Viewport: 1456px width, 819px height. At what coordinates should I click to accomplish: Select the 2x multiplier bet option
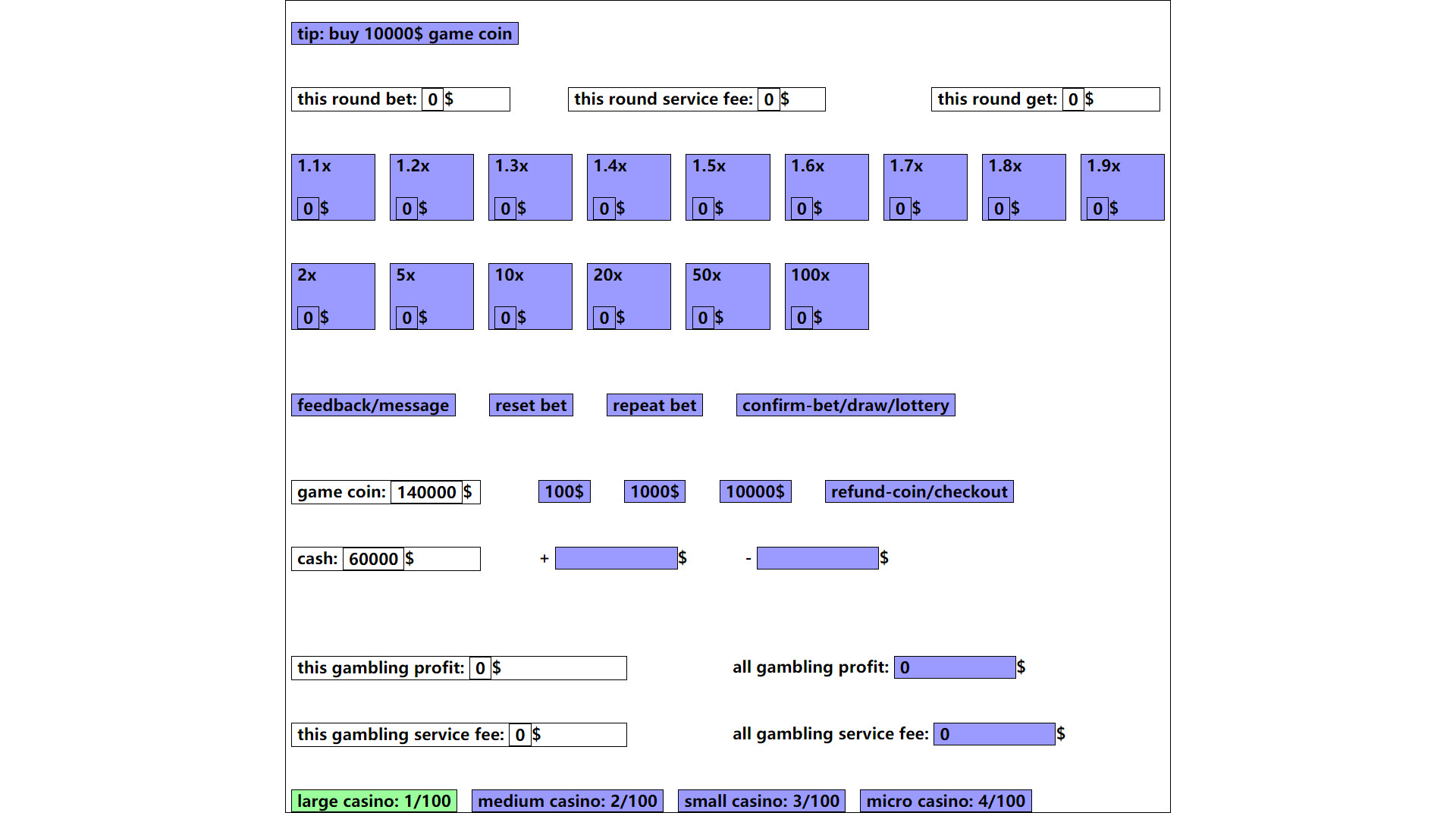334,295
